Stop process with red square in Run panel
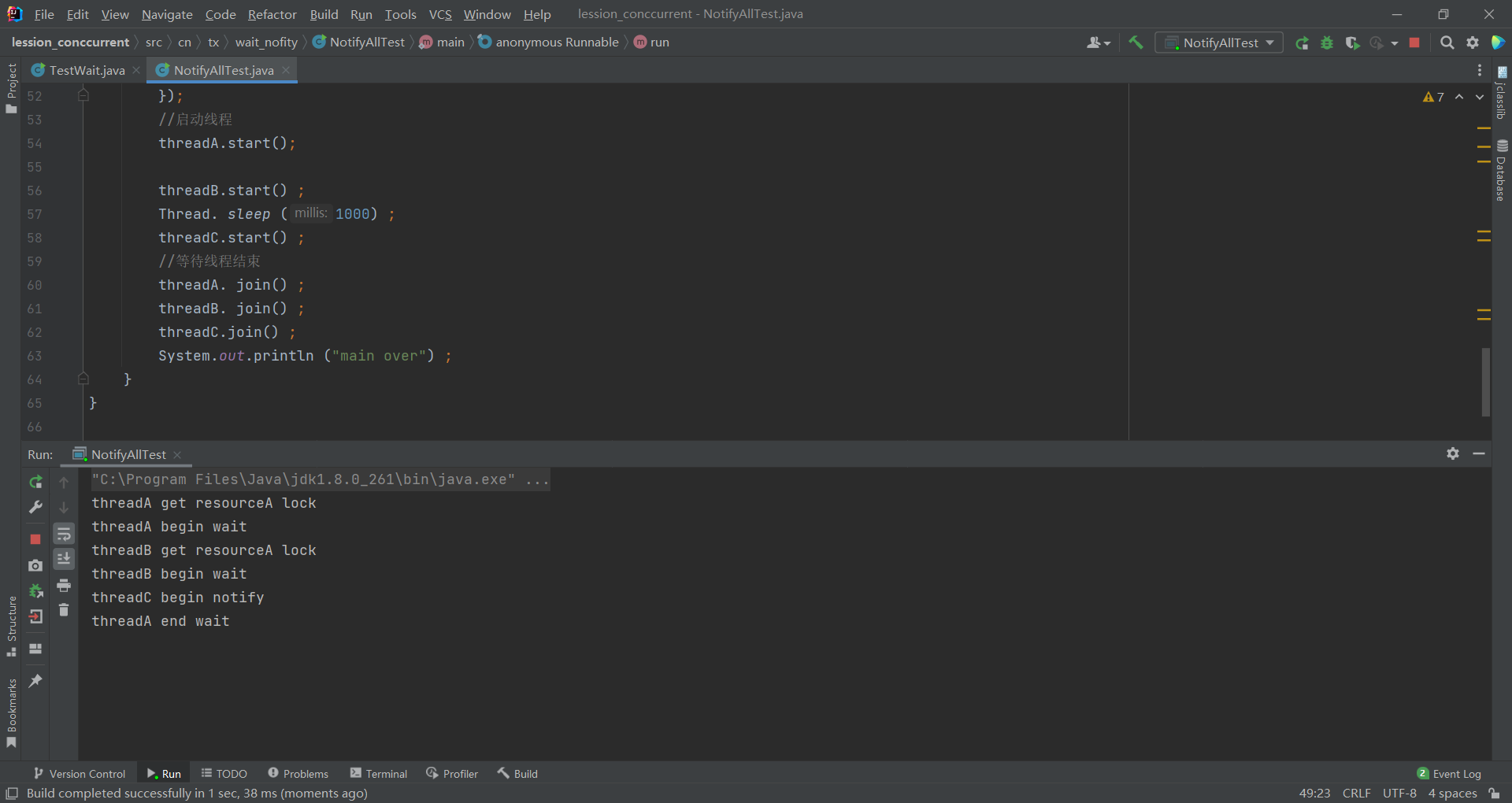The width and height of the screenshot is (1512, 803). (x=35, y=539)
